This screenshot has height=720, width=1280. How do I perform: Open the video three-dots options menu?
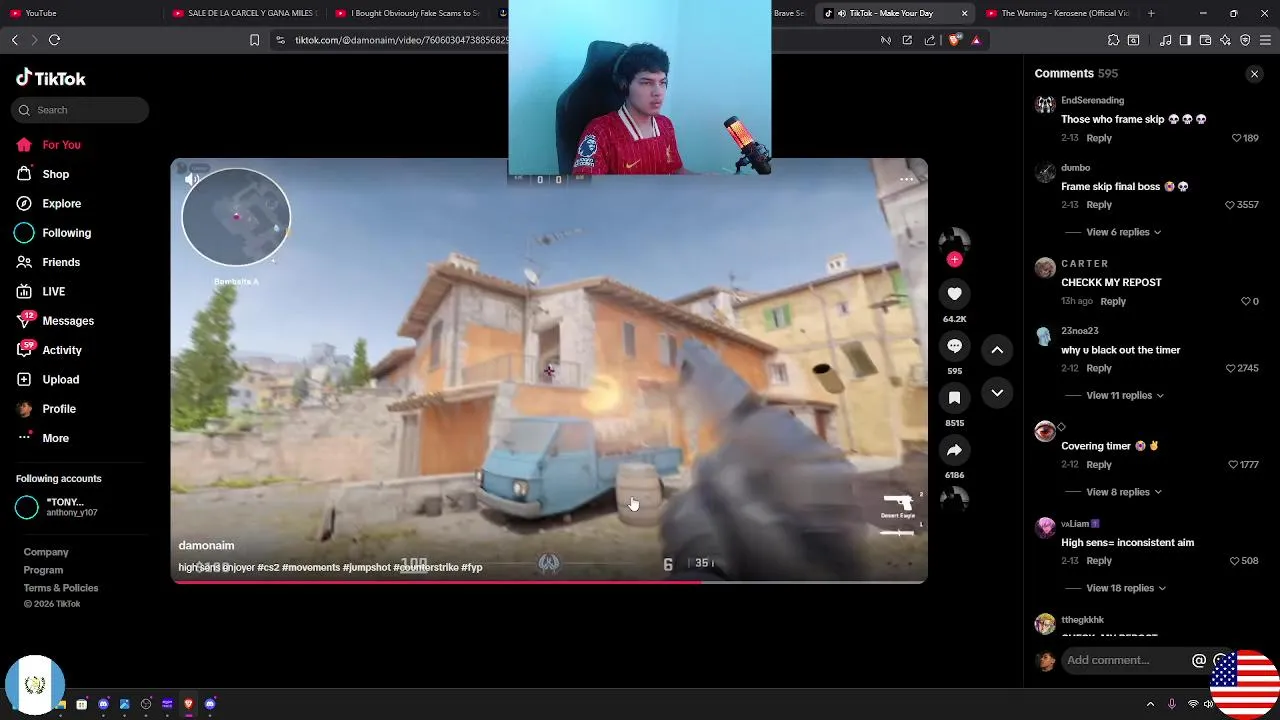coord(906,180)
